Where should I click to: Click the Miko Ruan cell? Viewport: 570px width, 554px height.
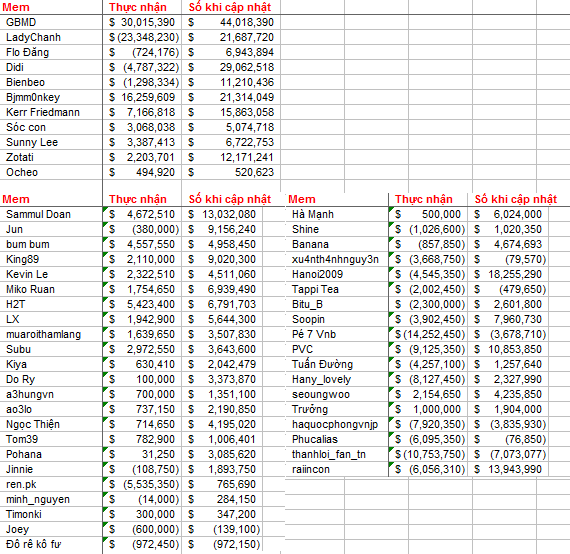coord(51,289)
